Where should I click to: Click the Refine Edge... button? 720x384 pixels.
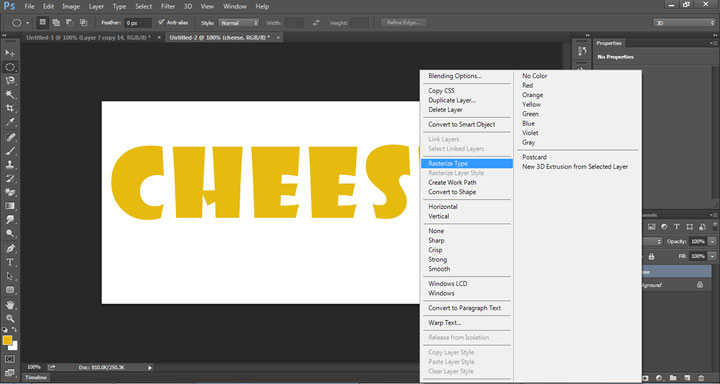[x=404, y=23]
